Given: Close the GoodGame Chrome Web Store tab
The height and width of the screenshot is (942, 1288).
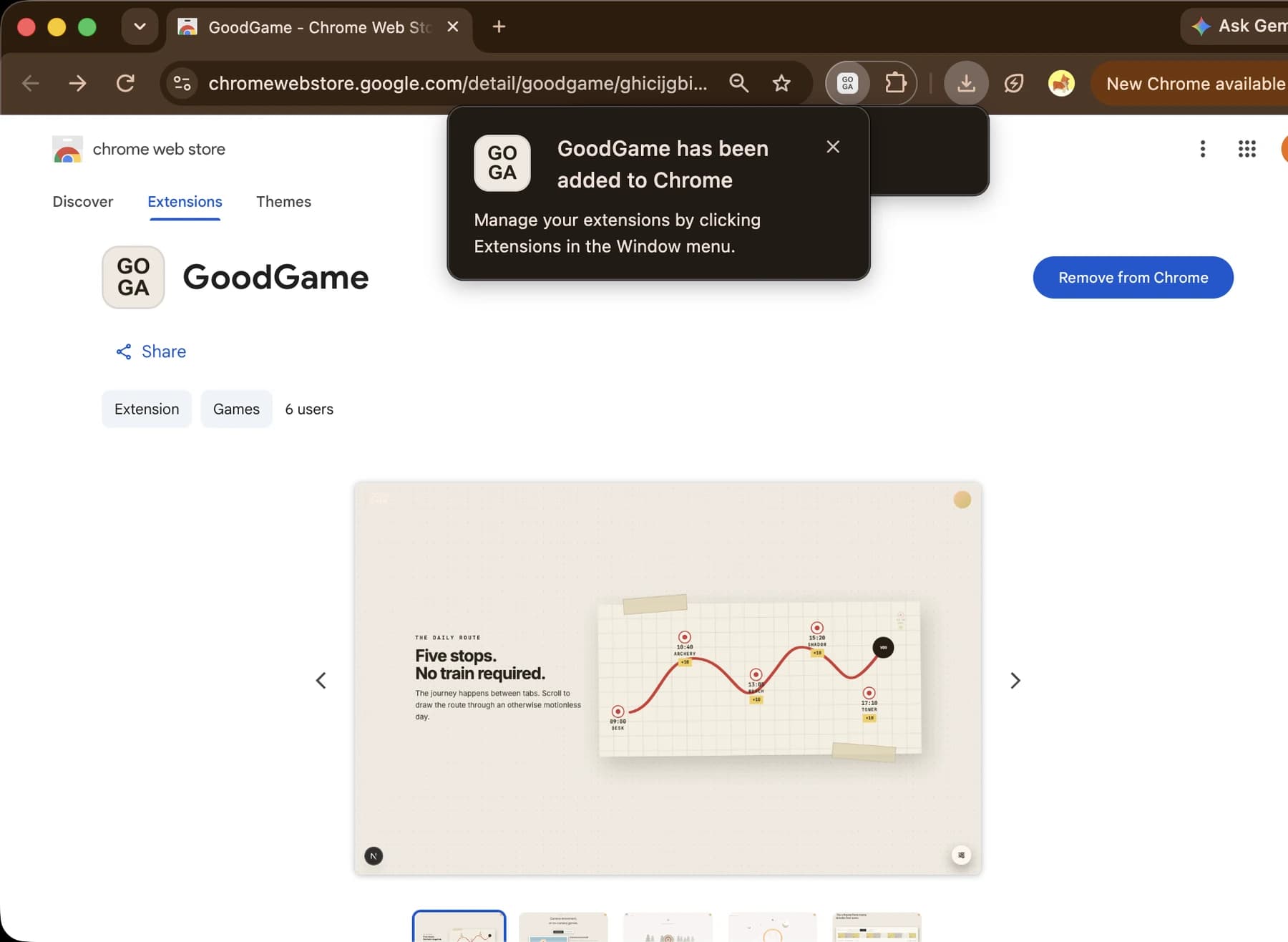Looking at the screenshot, I should pos(452,27).
